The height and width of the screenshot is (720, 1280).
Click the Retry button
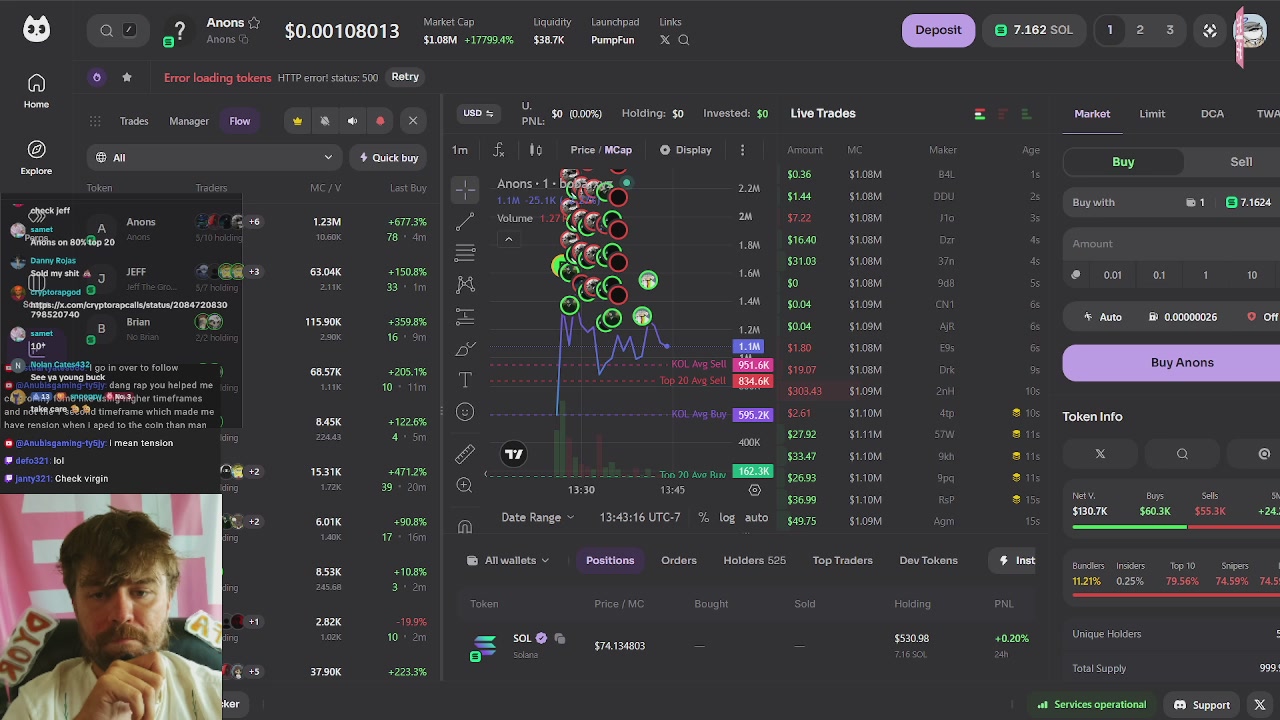pos(405,77)
